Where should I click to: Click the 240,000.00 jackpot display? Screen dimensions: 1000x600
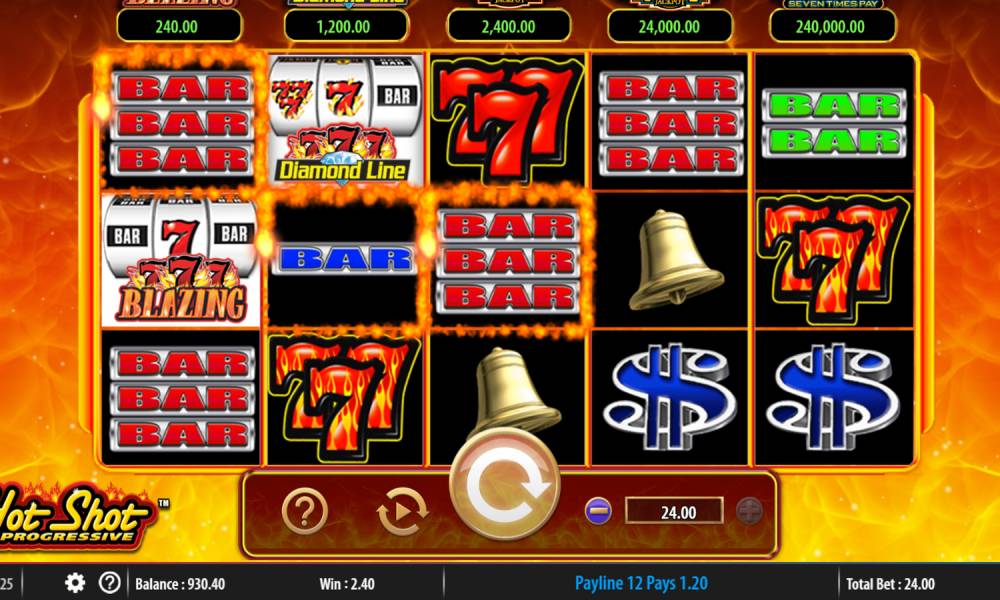click(x=832, y=27)
